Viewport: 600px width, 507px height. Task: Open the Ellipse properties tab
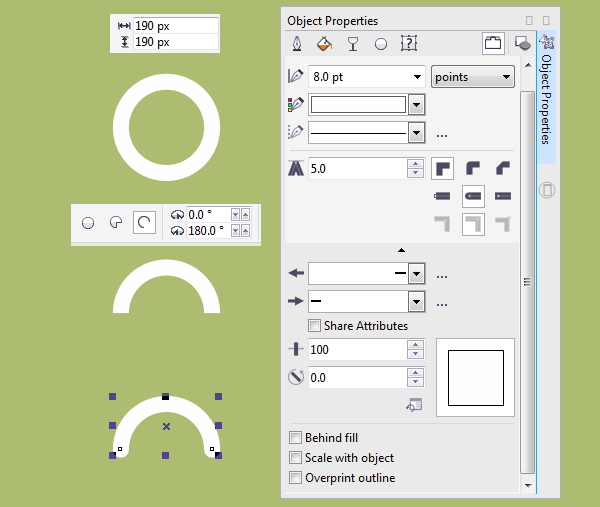coord(381,44)
